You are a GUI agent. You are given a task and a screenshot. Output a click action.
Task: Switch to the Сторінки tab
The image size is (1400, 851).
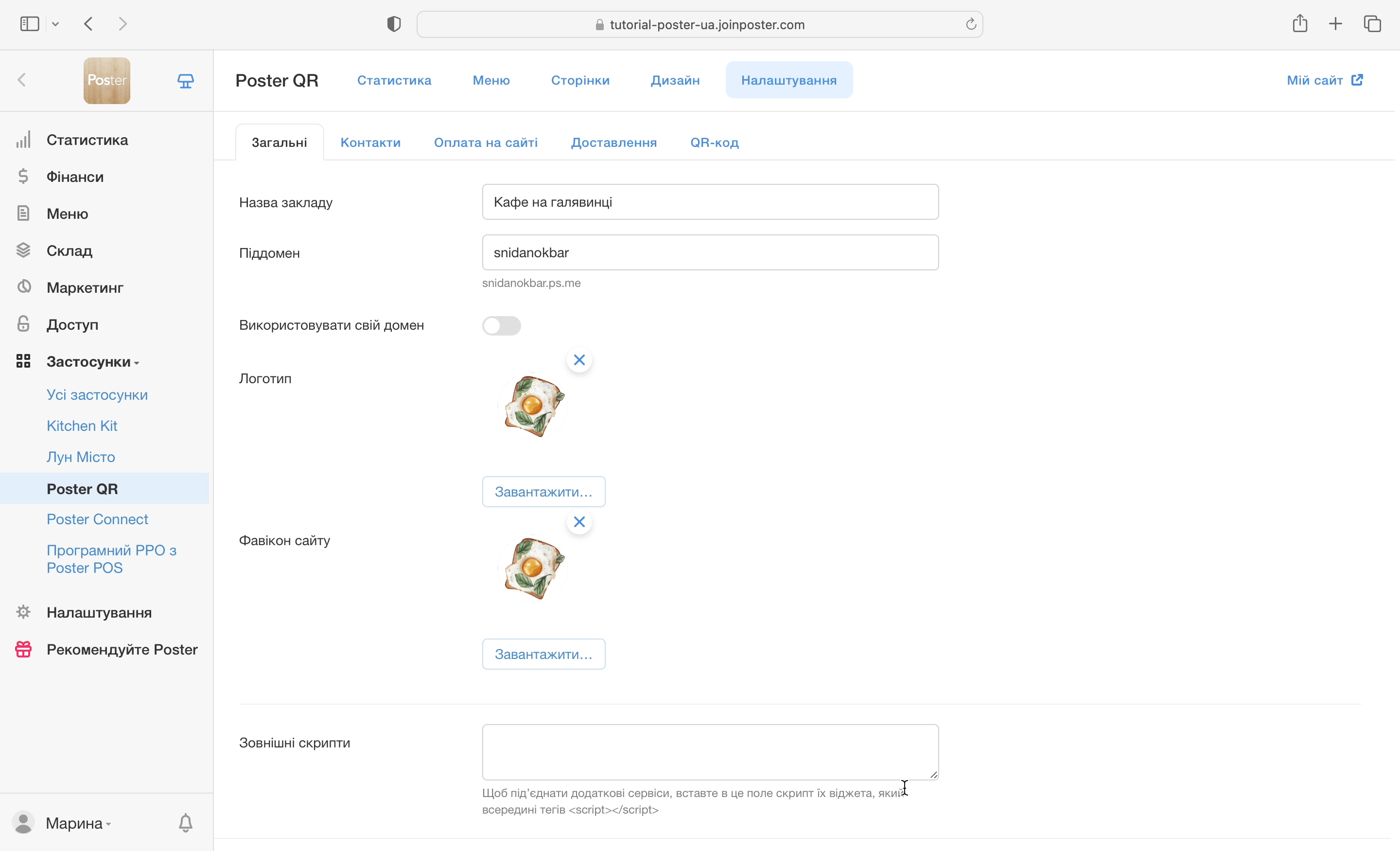(x=580, y=80)
